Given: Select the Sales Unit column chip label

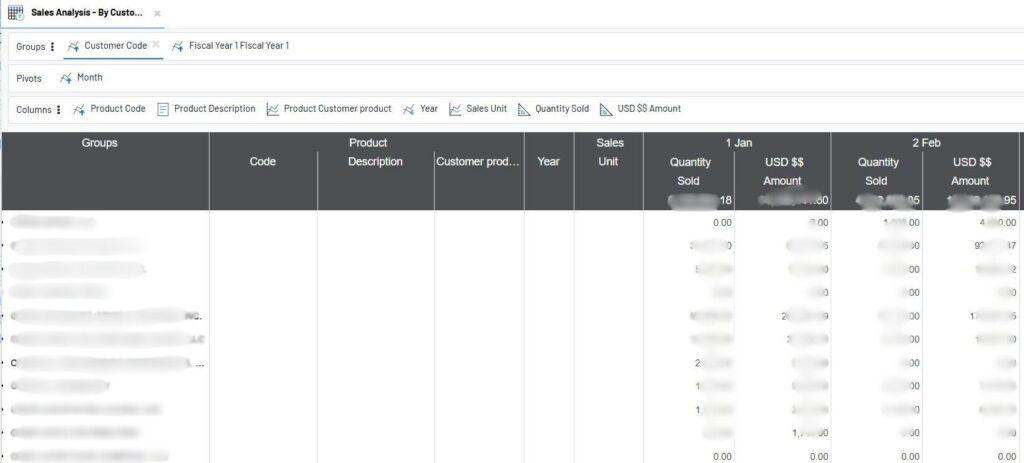Looking at the screenshot, I should coord(487,108).
